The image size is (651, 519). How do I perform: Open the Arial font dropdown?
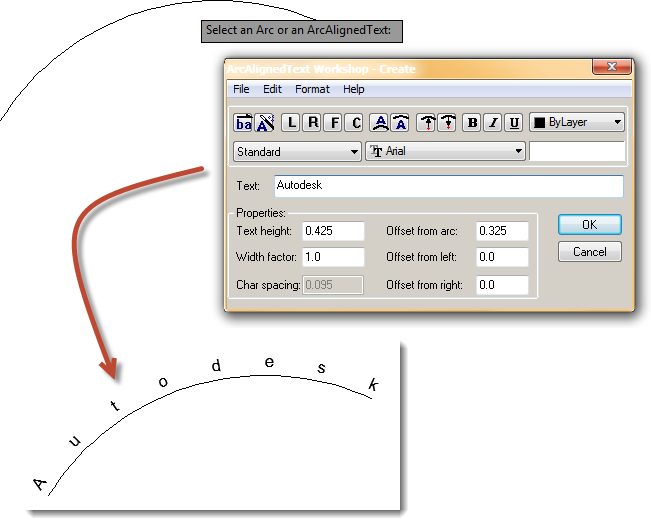(445, 151)
